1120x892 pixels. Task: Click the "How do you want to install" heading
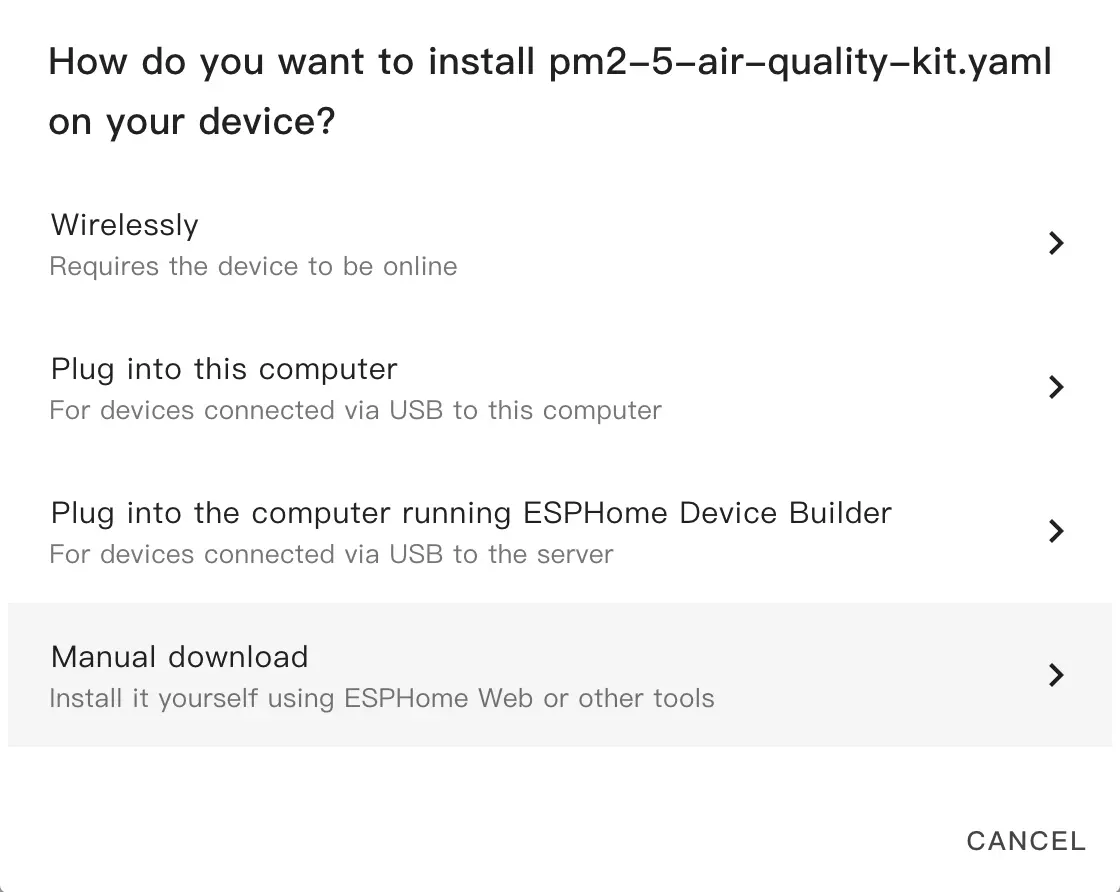[290, 63]
